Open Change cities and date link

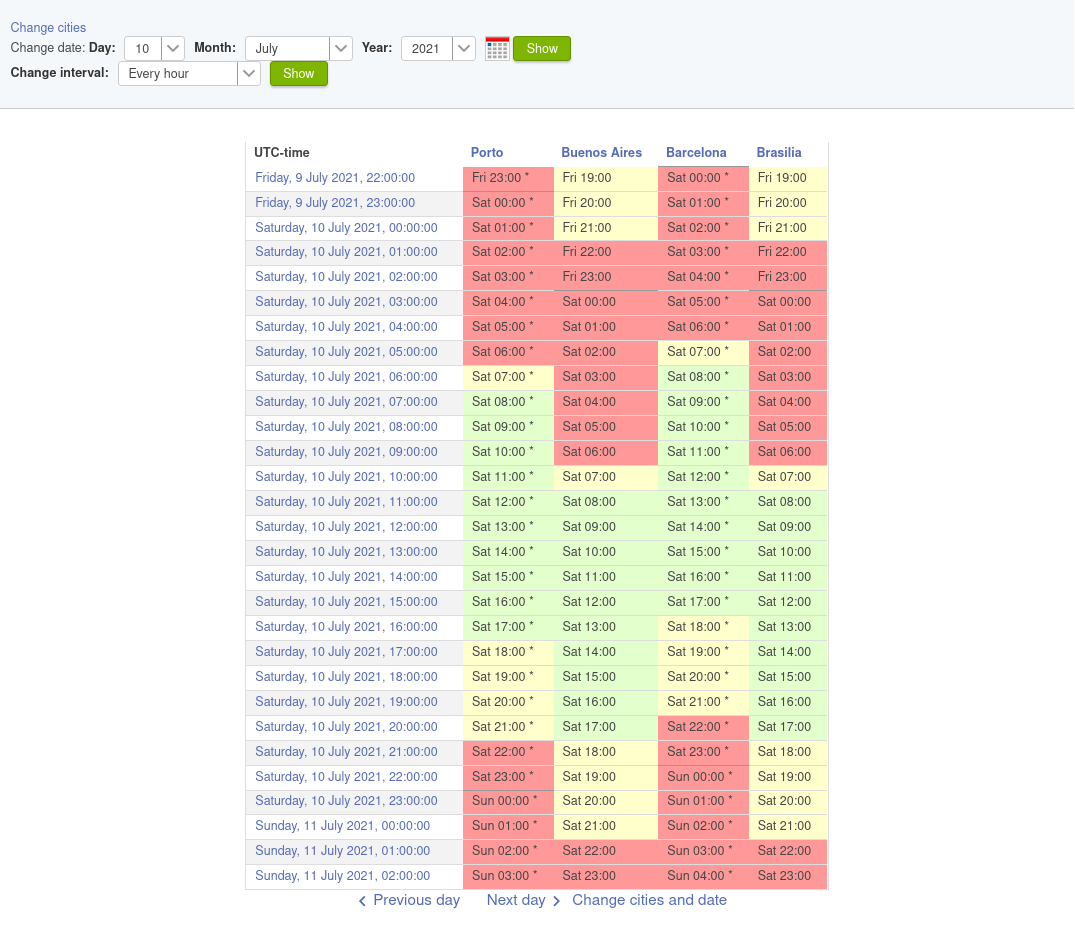(x=649, y=900)
